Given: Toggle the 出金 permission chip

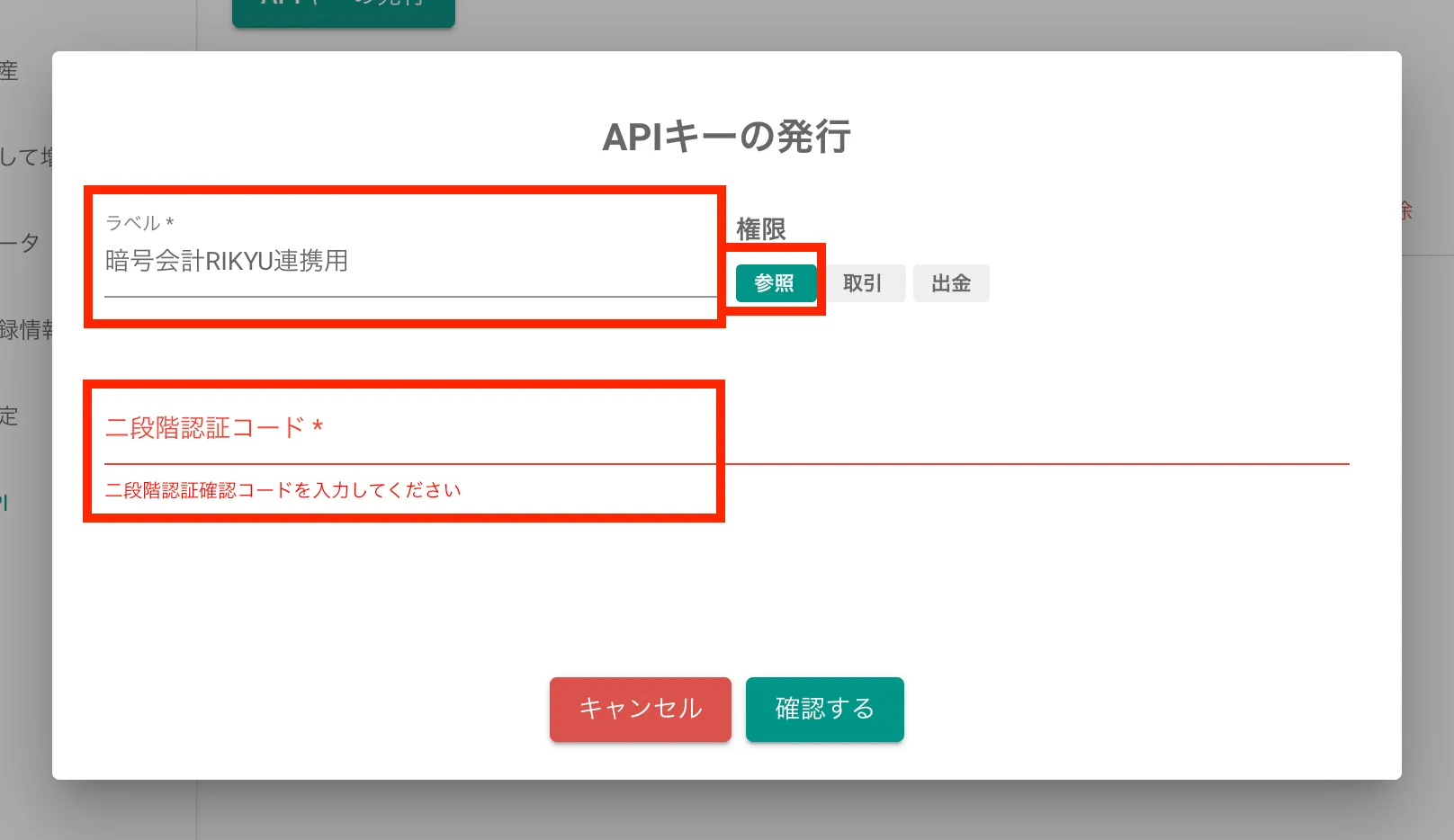Looking at the screenshot, I should (951, 283).
